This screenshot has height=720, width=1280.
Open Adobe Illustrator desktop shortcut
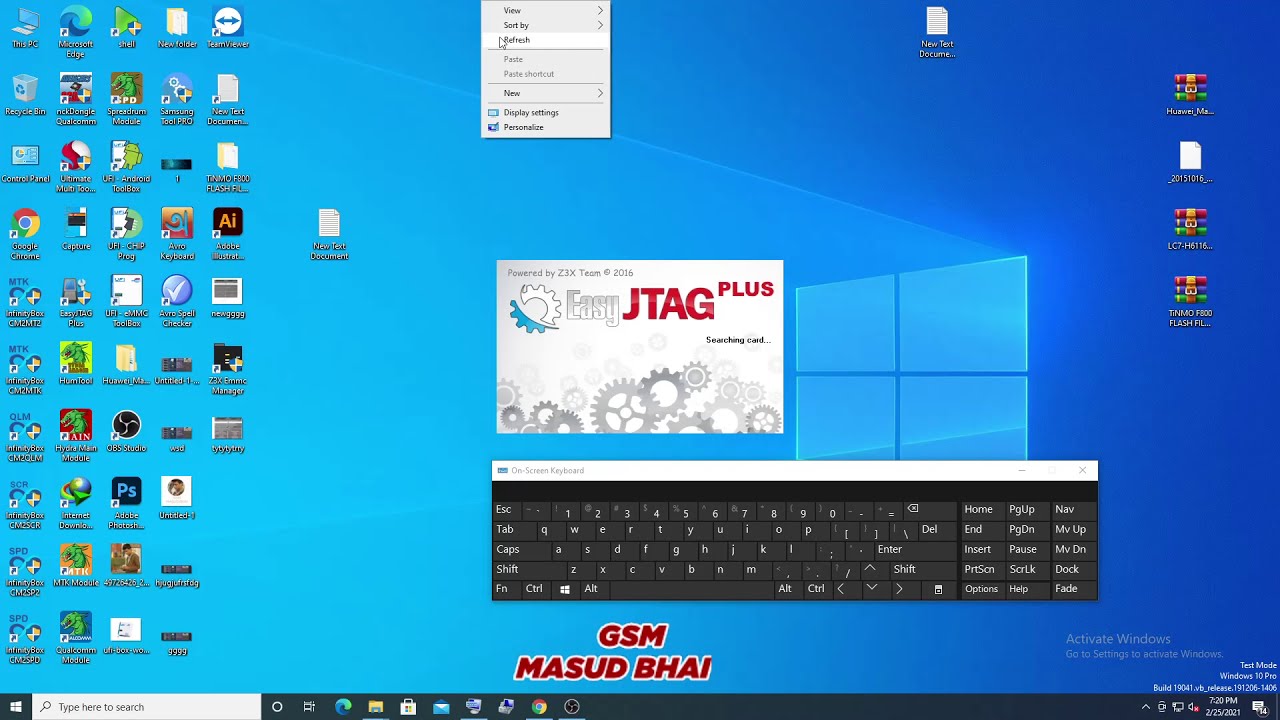point(227,234)
